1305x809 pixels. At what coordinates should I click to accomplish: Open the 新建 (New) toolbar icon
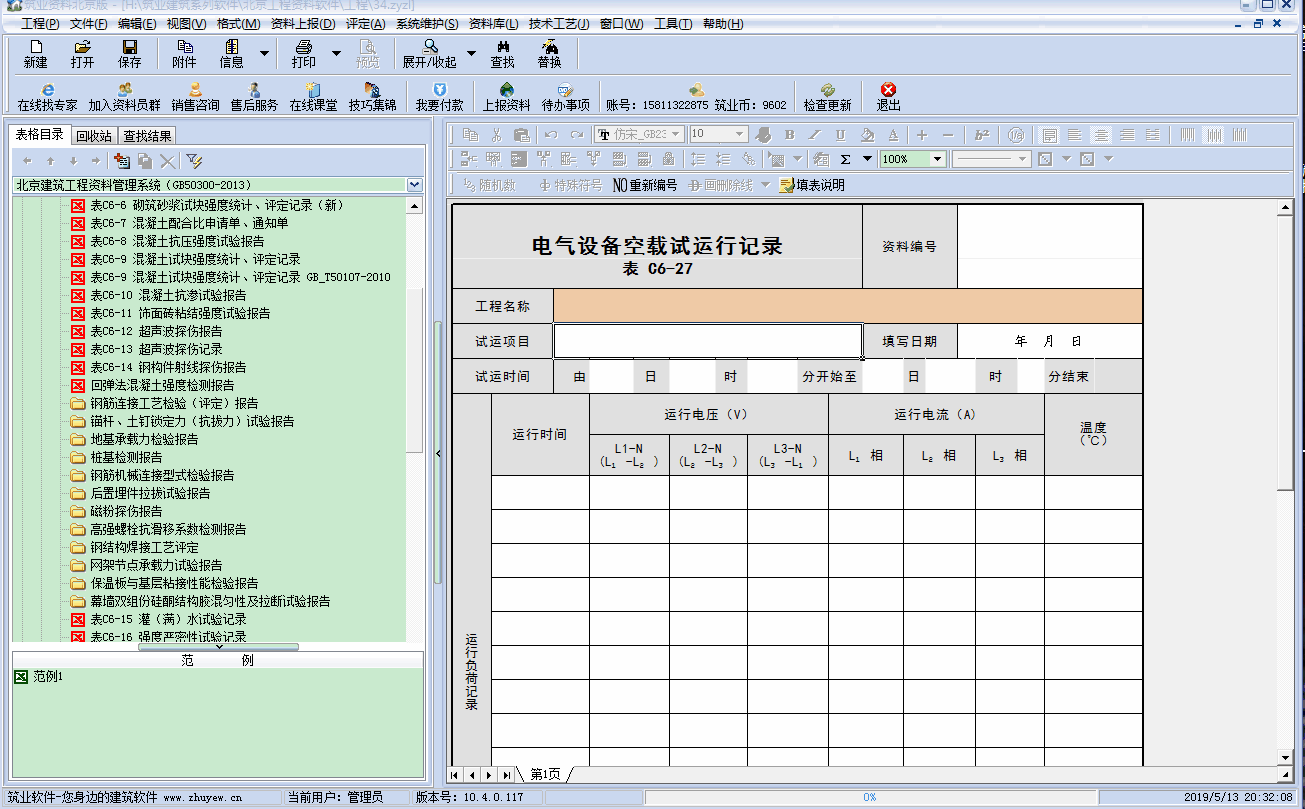tap(35, 53)
